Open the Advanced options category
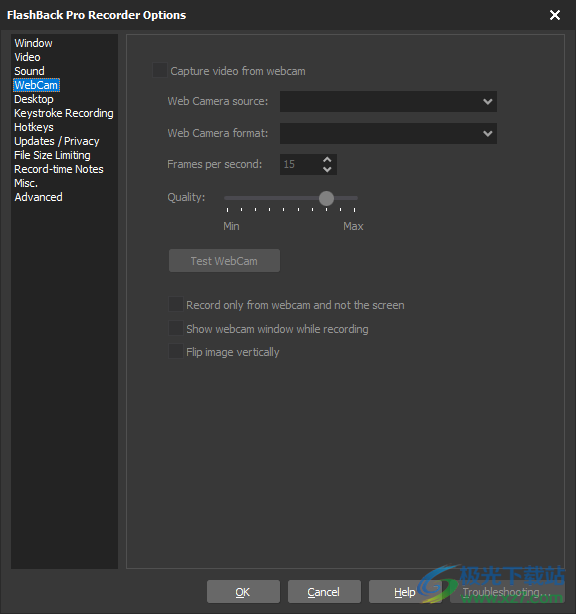This screenshot has width=576, height=614. point(38,197)
